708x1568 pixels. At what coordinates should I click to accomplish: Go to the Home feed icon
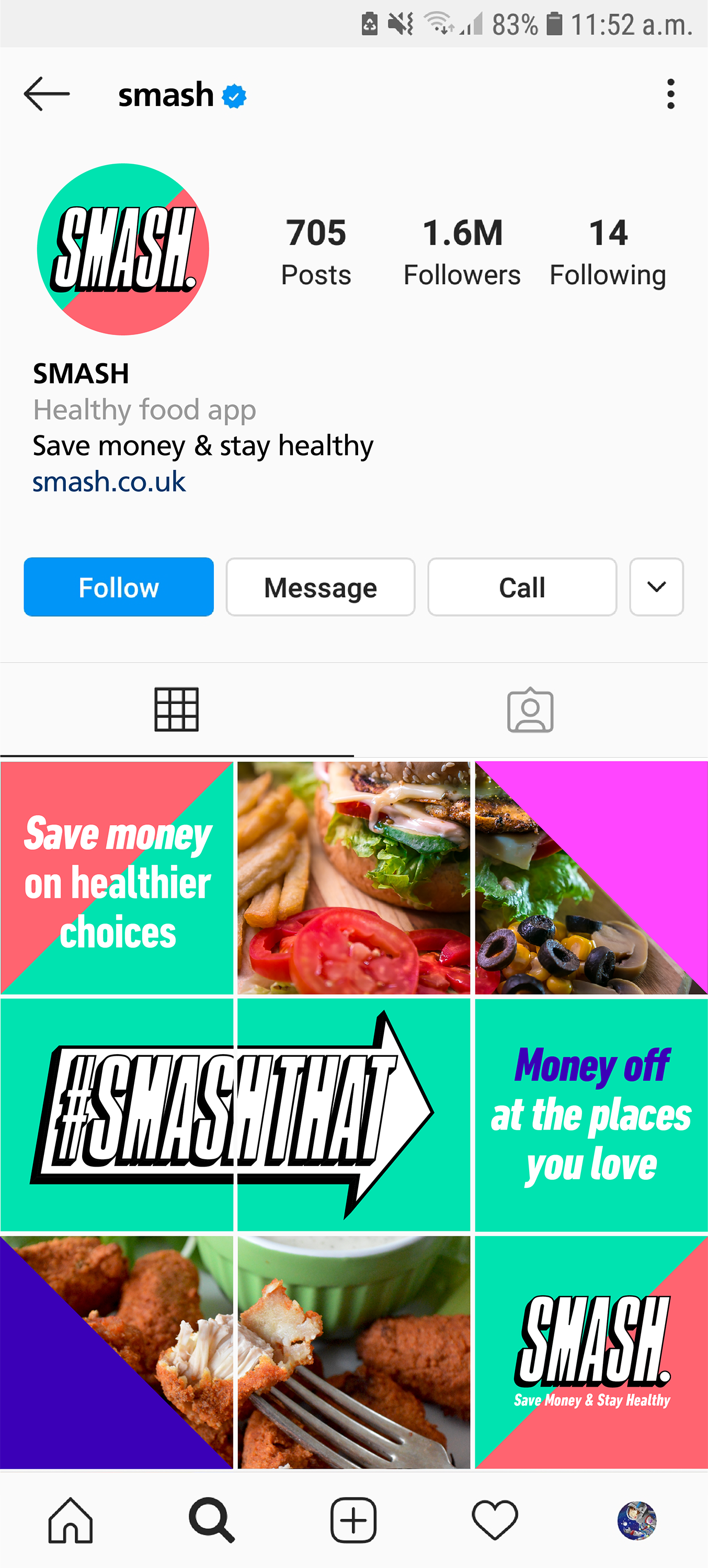pyautogui.click(x=71, y=1520)
